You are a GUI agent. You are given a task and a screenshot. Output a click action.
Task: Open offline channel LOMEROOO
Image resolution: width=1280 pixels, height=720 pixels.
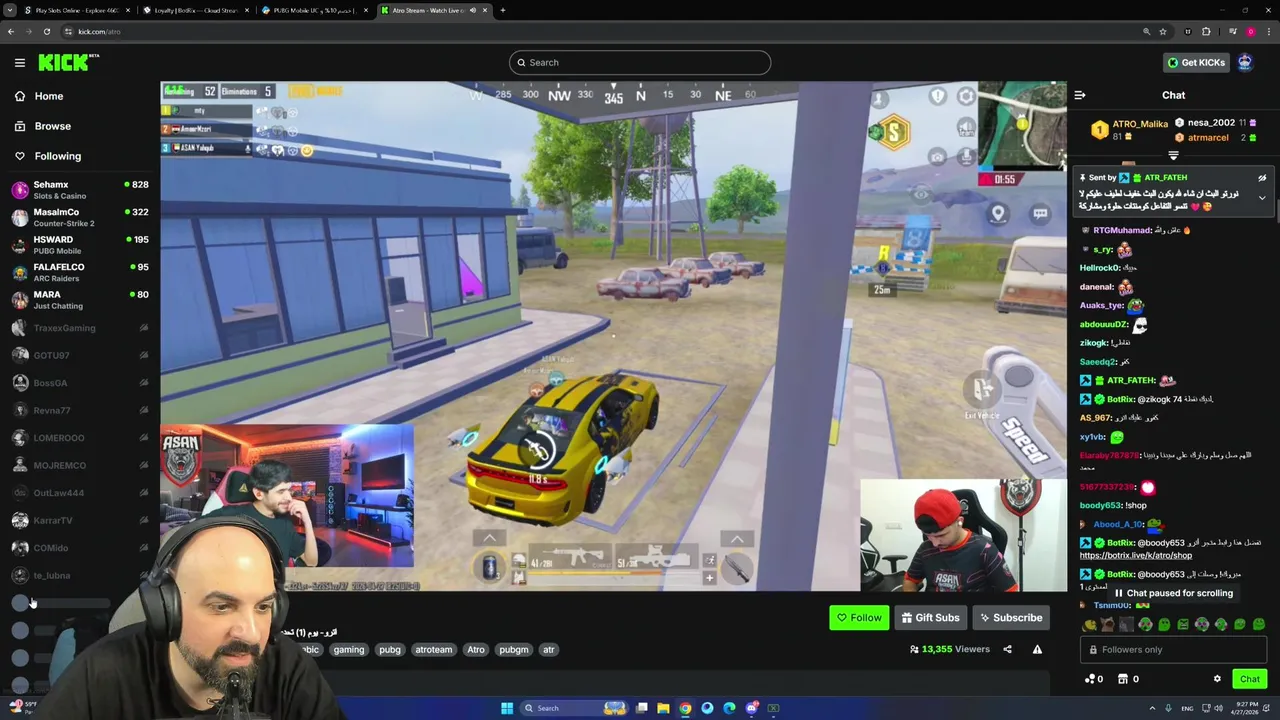[80, 438]
